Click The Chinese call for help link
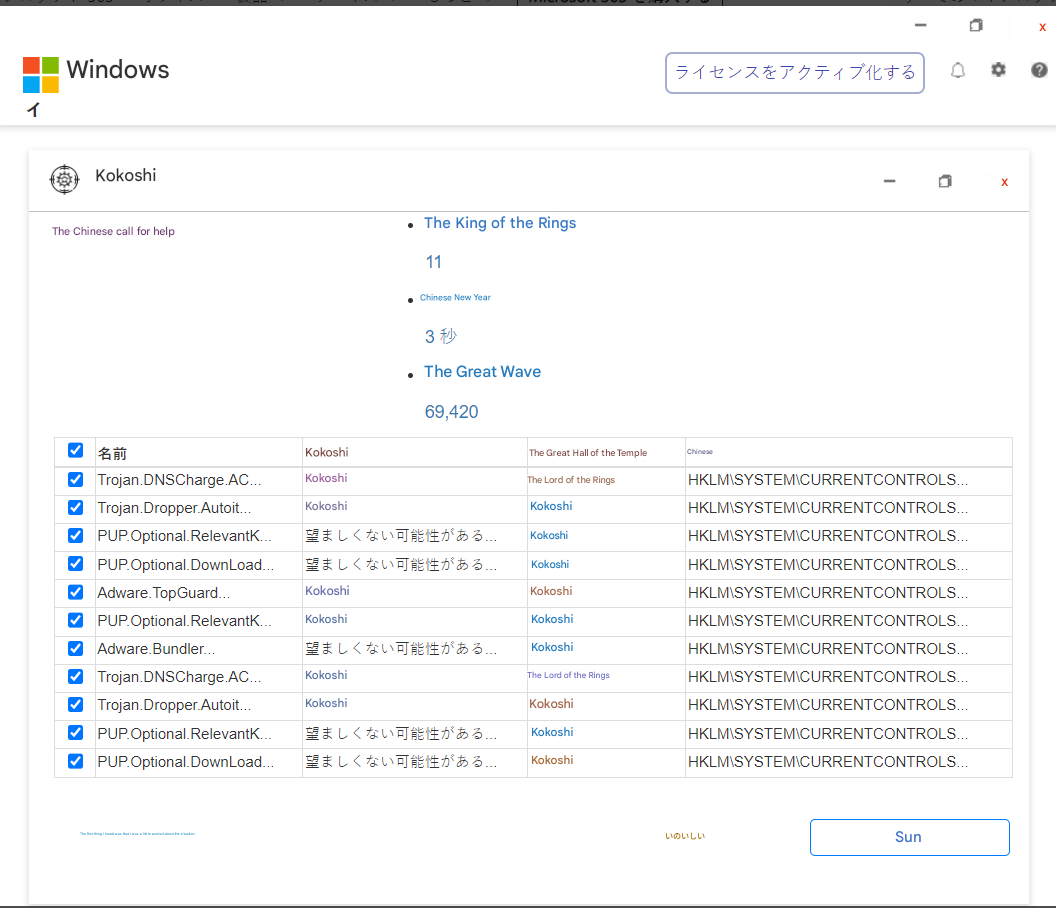Image resolution: width=1056 pixels, height=908 pixels. (113, 231)
